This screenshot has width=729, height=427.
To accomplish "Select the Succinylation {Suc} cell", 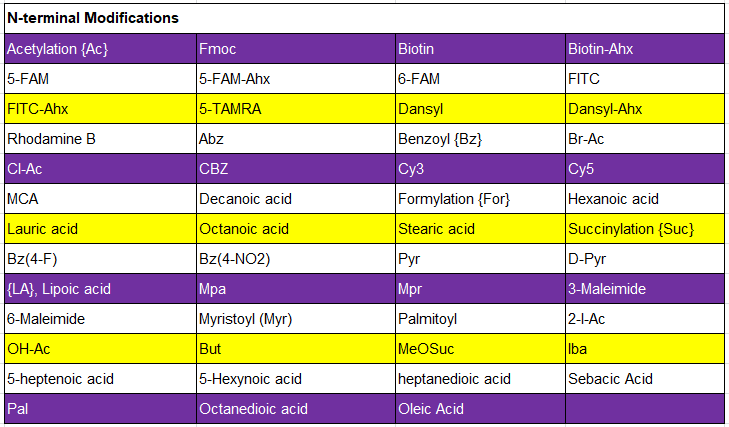I will click(x=643, y=229).
